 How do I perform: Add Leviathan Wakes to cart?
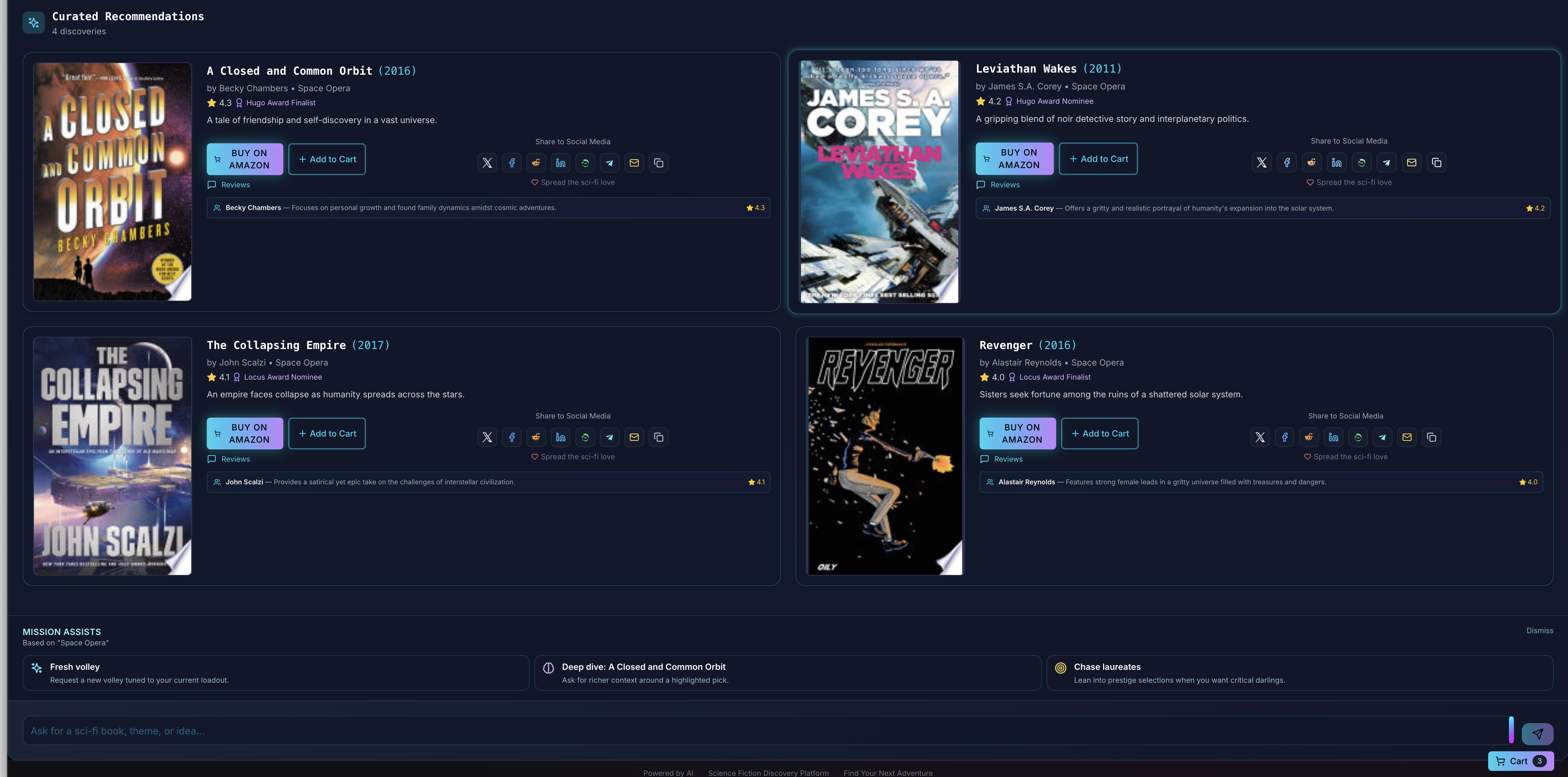pos(1098,158)
